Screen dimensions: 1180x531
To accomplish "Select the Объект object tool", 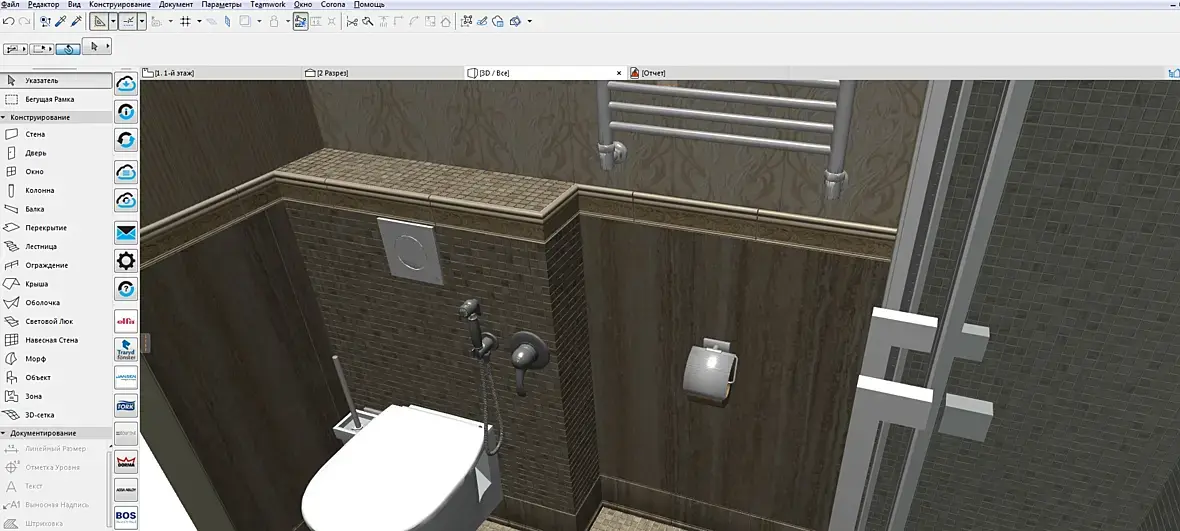I will (56, 378).
